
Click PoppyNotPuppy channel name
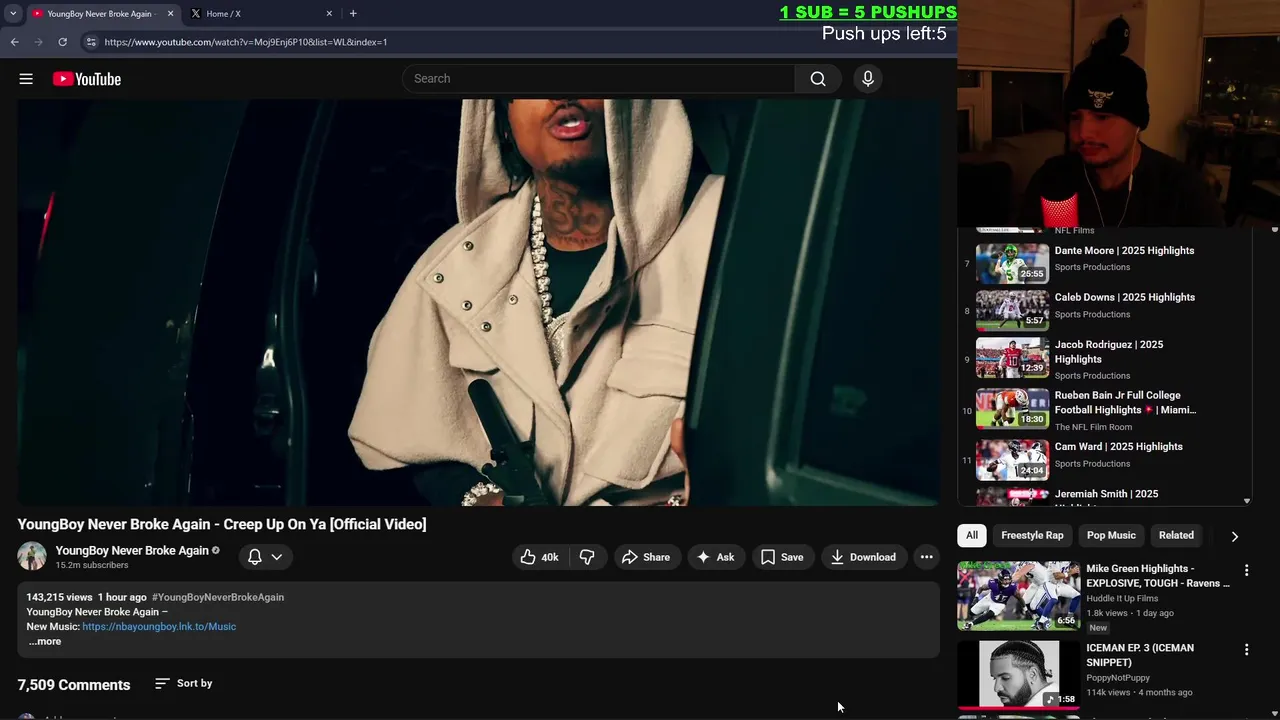point(1118,678)
